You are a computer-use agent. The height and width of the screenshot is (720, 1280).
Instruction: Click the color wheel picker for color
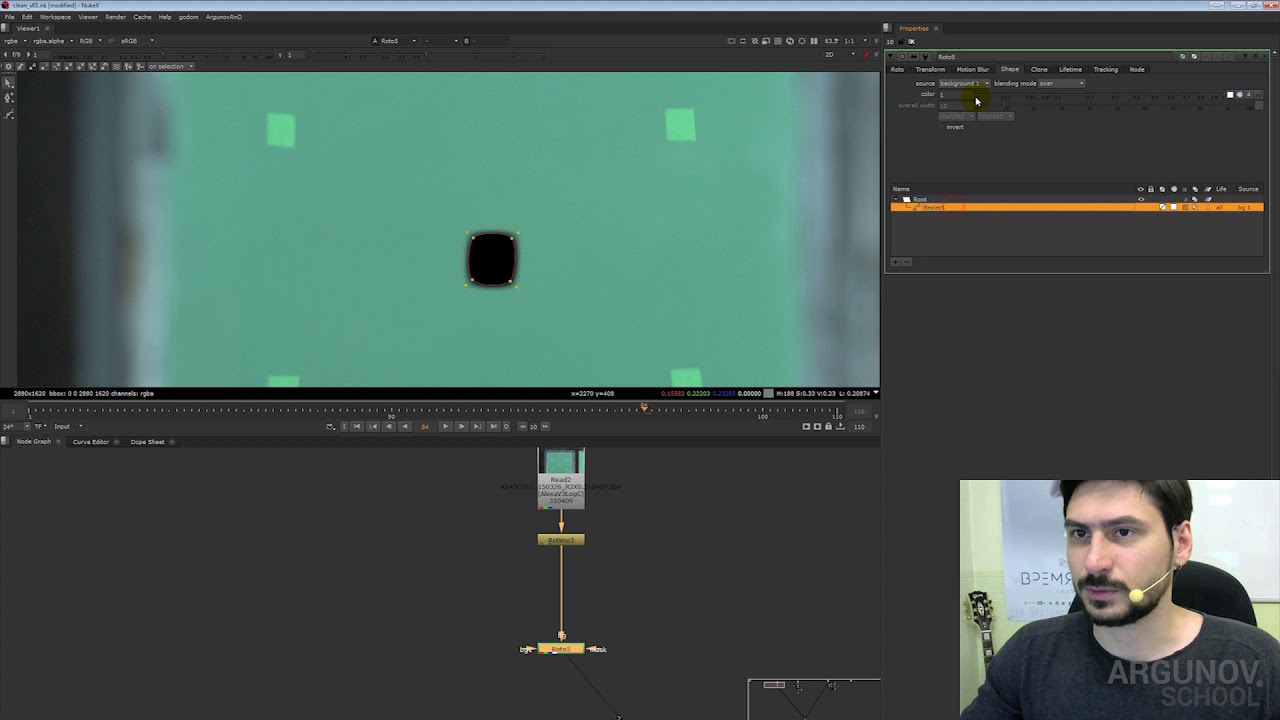[x=1240, y=95]
